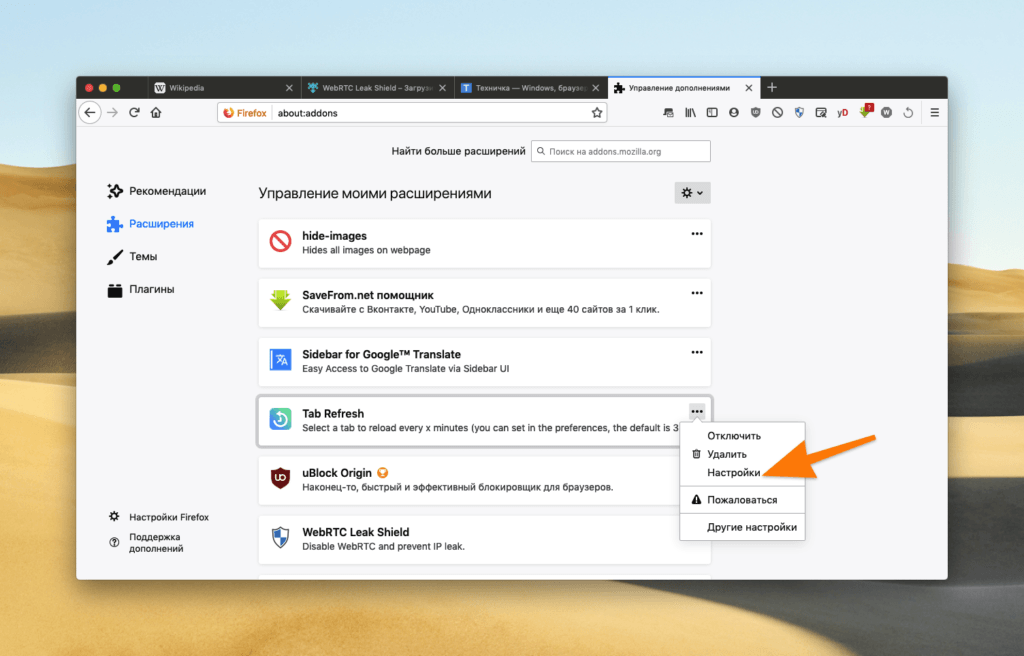Click the Tab Refresh circular arrow toolbar icon
This screenshot has height=656, width=1024.
[x=908, y=112]
